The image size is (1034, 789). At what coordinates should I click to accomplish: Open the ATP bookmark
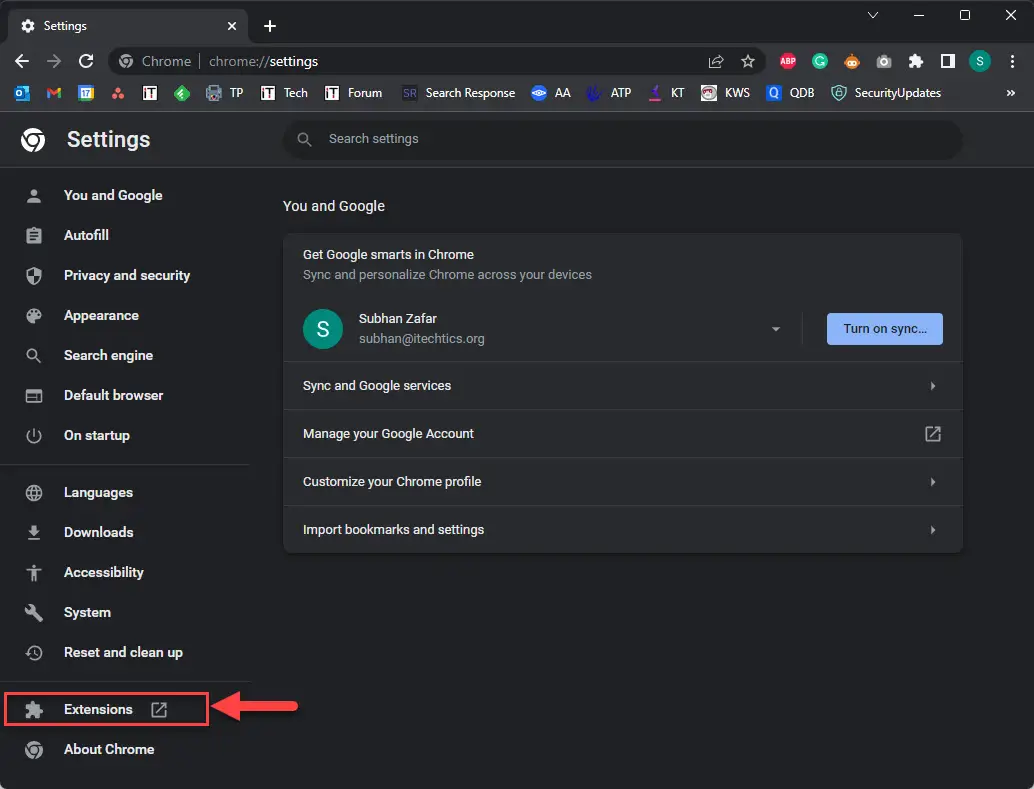point(609,93)
